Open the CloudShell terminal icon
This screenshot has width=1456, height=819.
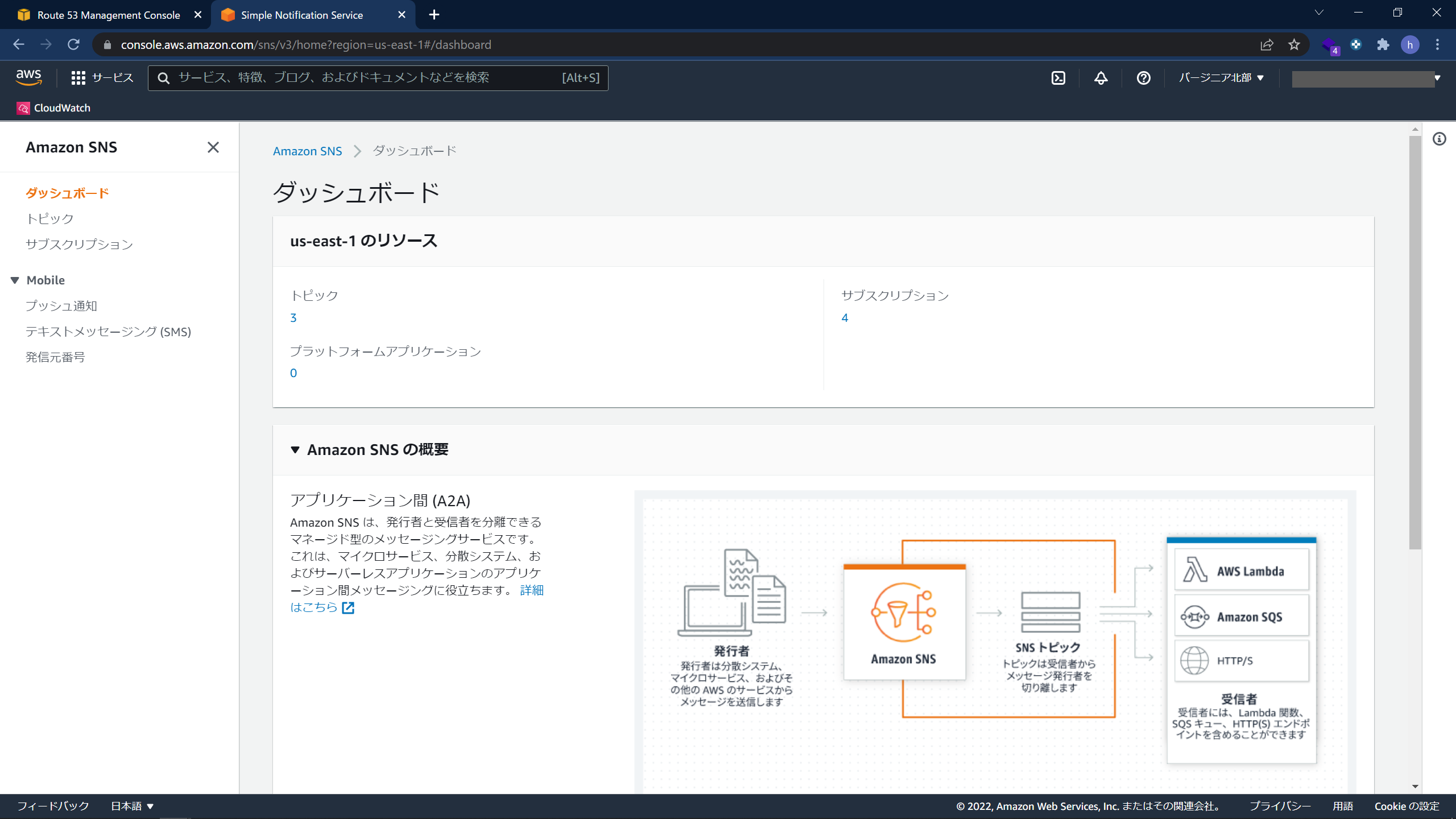pos(1058,78)
